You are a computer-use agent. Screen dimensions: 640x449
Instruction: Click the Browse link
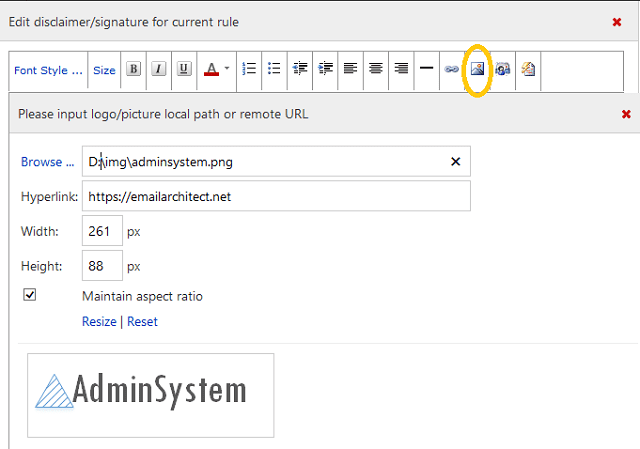(47, 162)
